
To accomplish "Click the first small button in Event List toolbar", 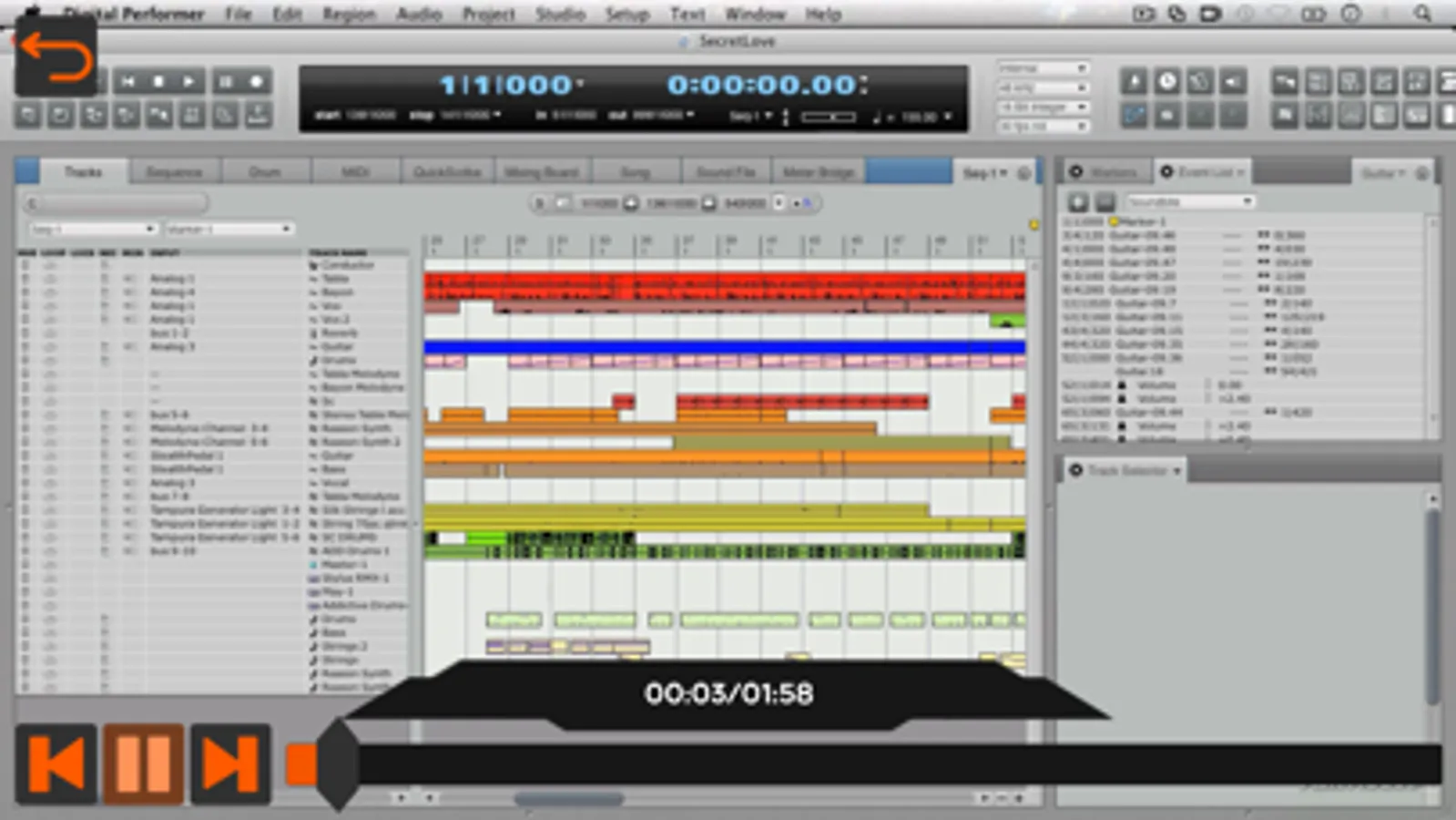I will pyautogui.click(x=1078, y=201).
